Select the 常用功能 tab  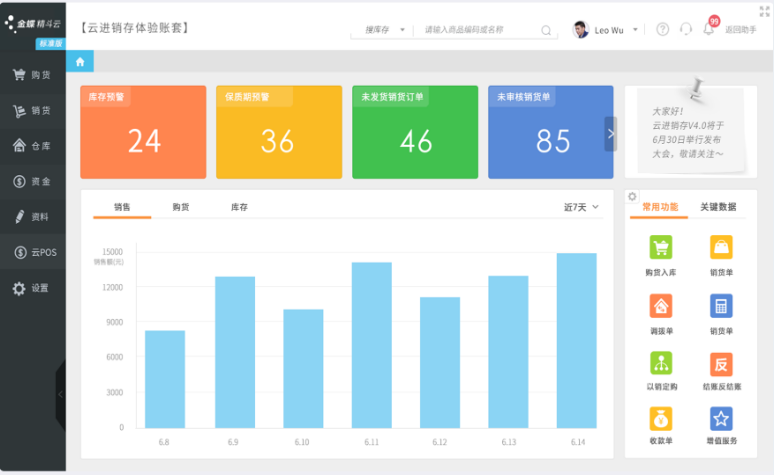pyautogui.click(x=660, y=207)
